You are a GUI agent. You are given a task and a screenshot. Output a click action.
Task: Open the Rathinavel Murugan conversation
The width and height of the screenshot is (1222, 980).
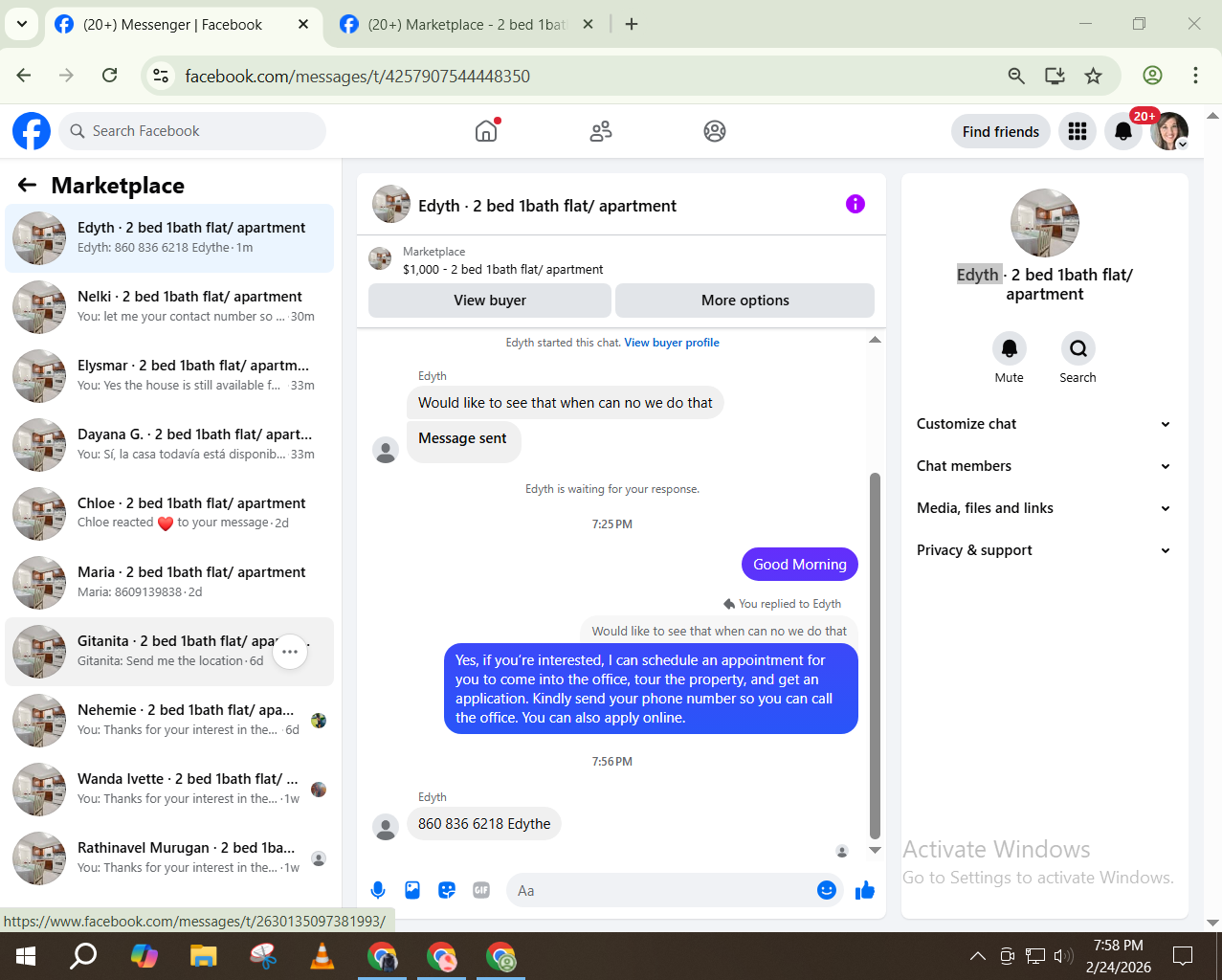(169, 858)
